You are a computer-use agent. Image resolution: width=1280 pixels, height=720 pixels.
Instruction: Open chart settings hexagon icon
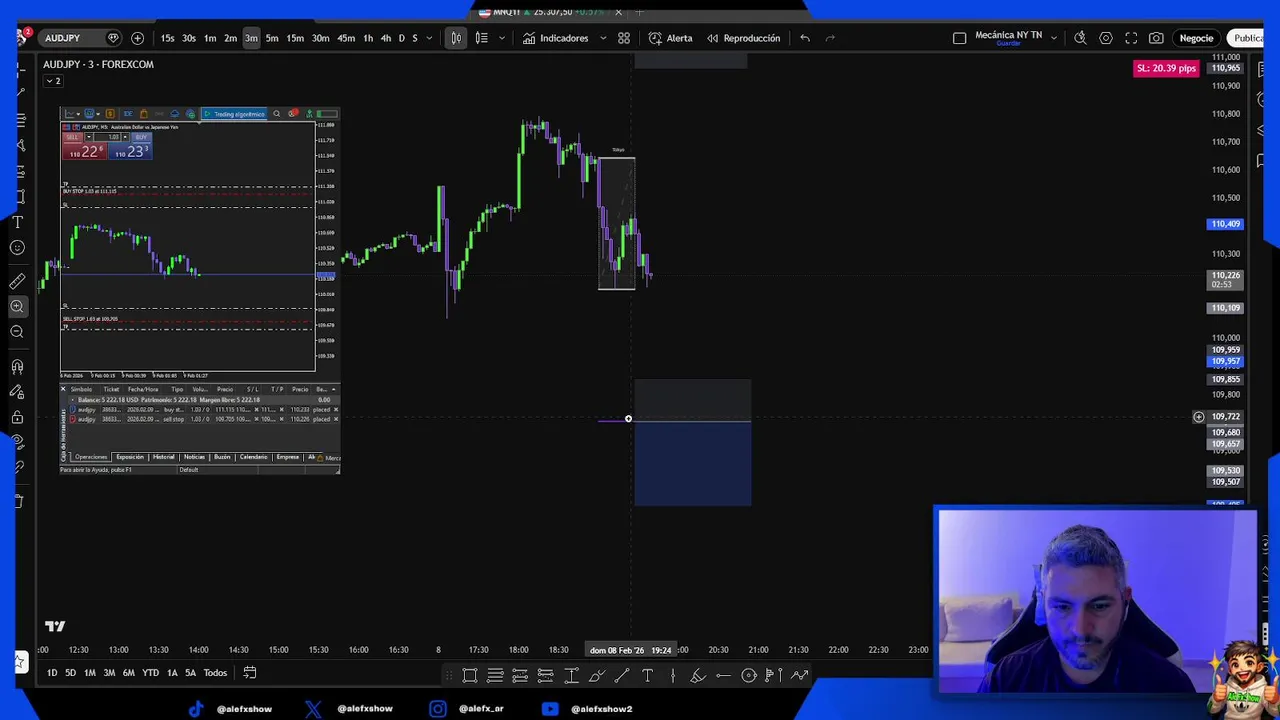pyautogui.click(x=1106, y=38)
